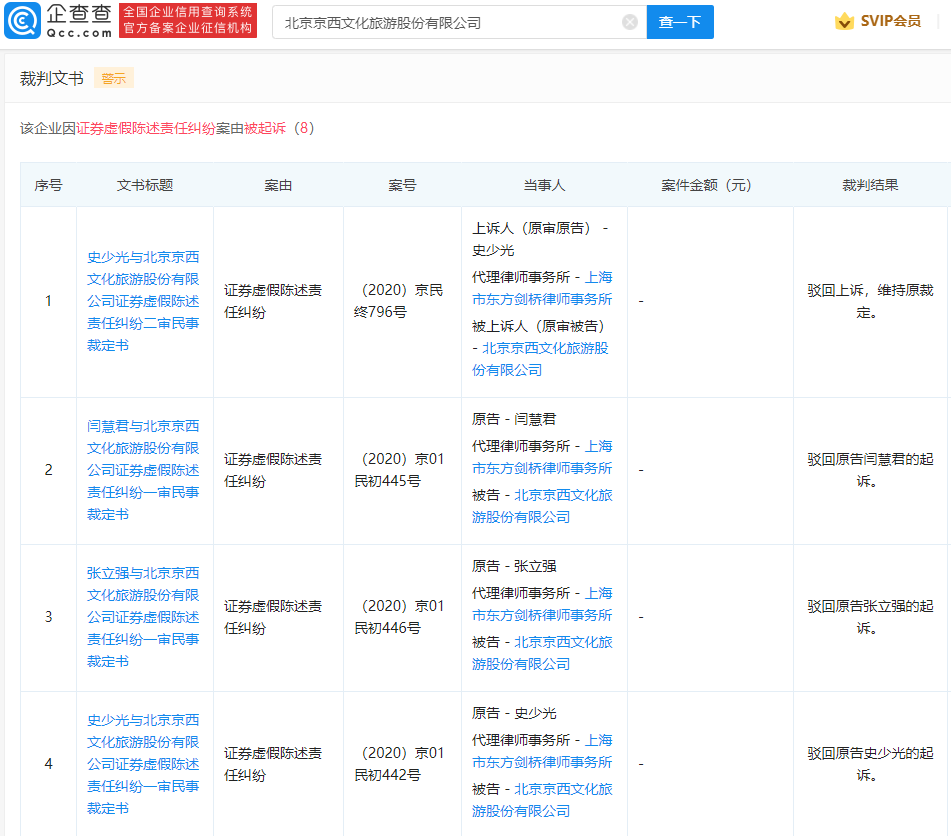Click result text 驳回上诉,维持原裁定

coord(870,301)
